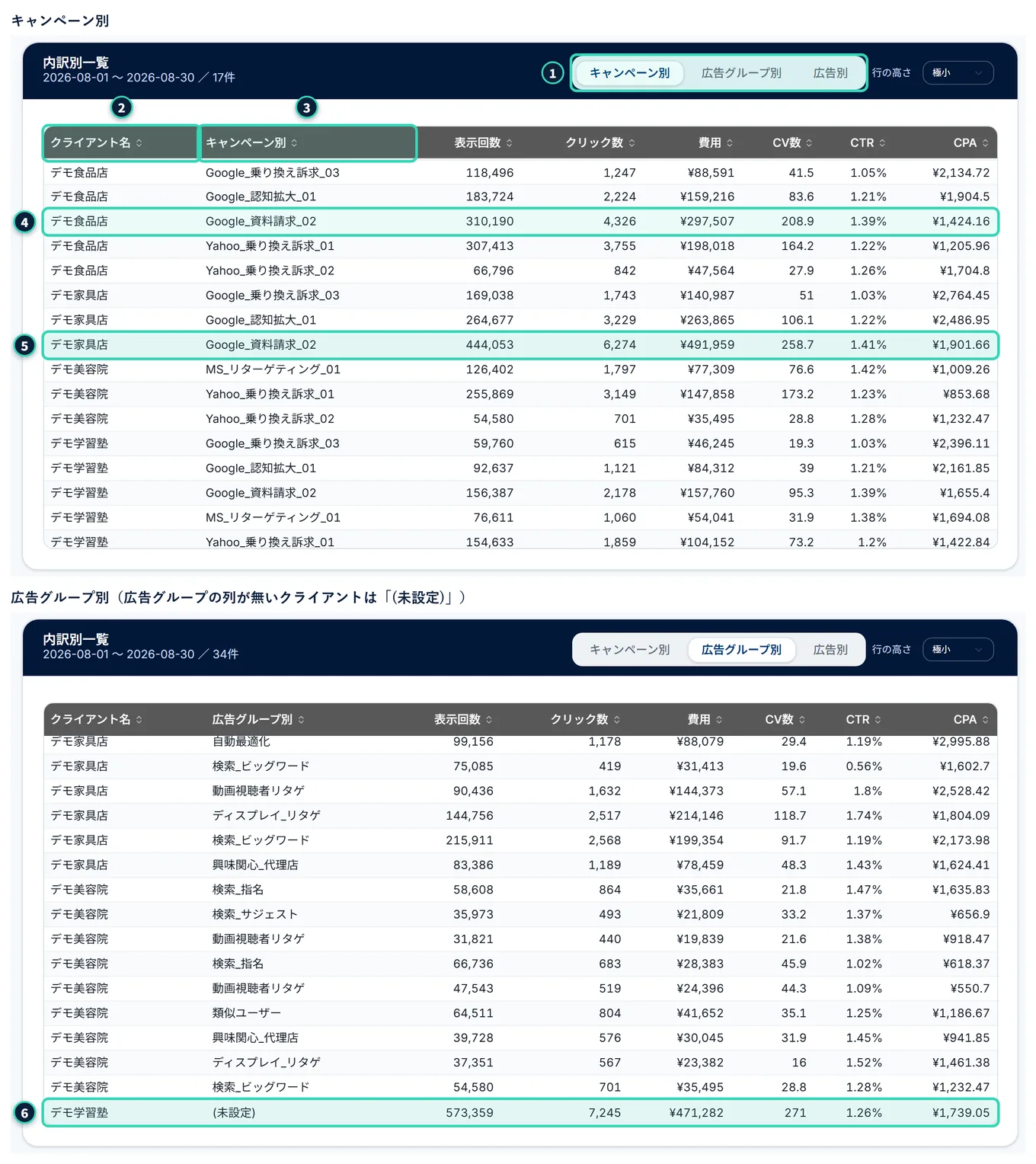Viewport: 1036px width, 1164px height.
Task: Sort icon beside 費用 in top table
Action: (x=730, y=143)
